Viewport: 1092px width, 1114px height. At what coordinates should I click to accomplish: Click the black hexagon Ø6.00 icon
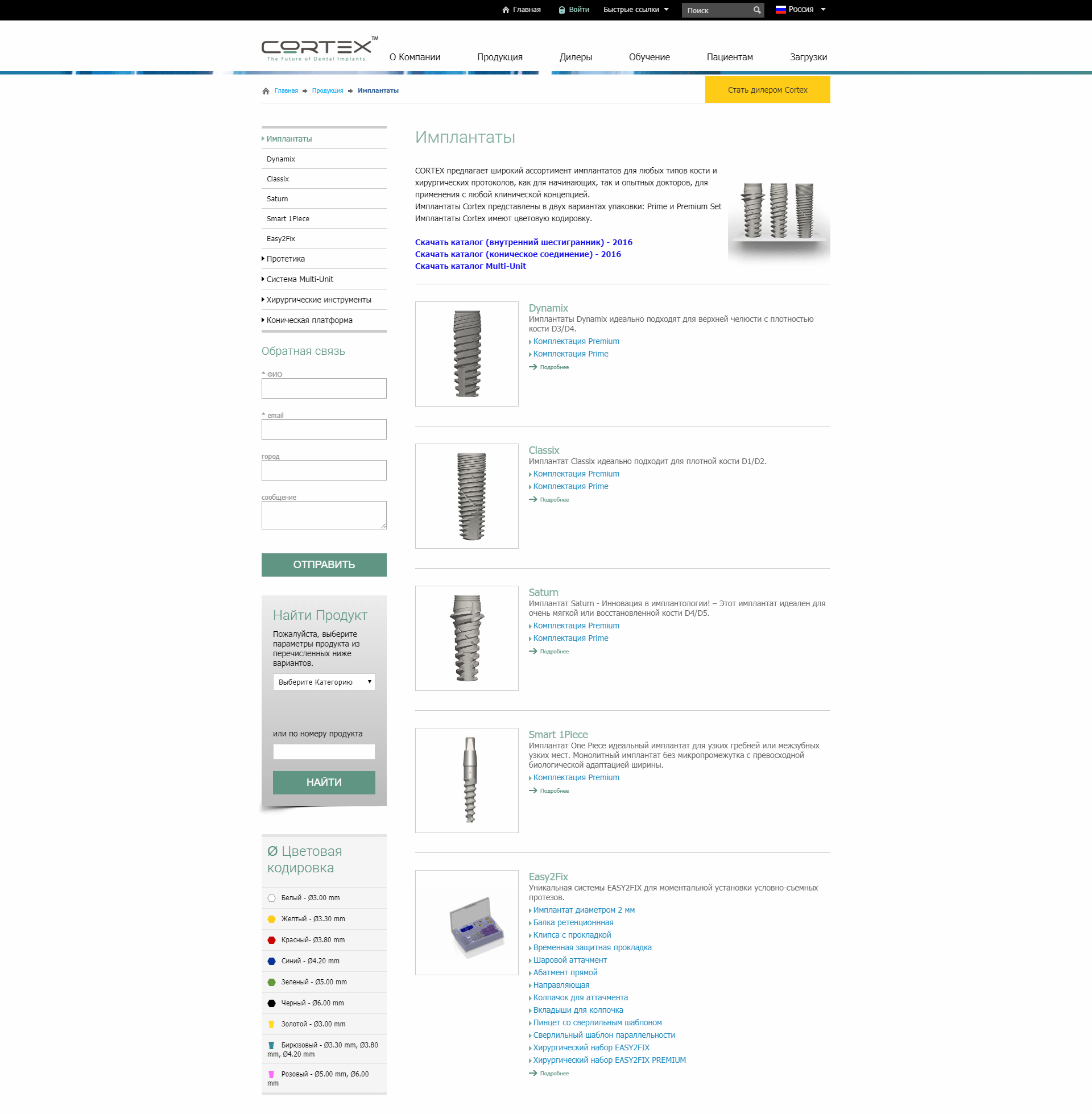272,1003
